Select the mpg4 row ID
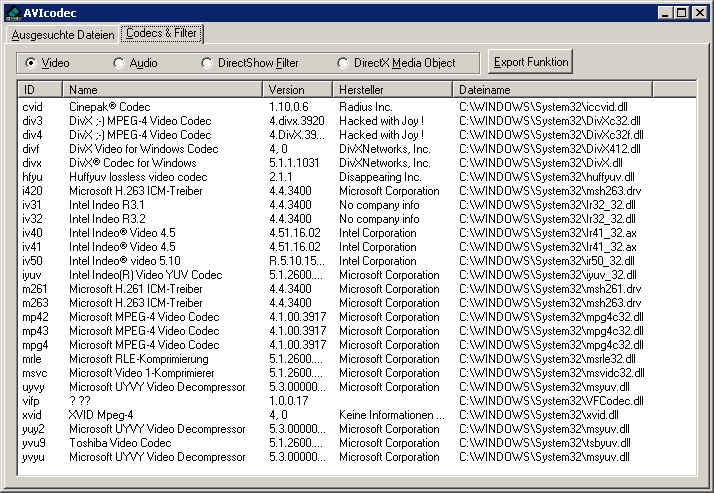The height and width of the screenshot is (493, 714). (35, 346)
